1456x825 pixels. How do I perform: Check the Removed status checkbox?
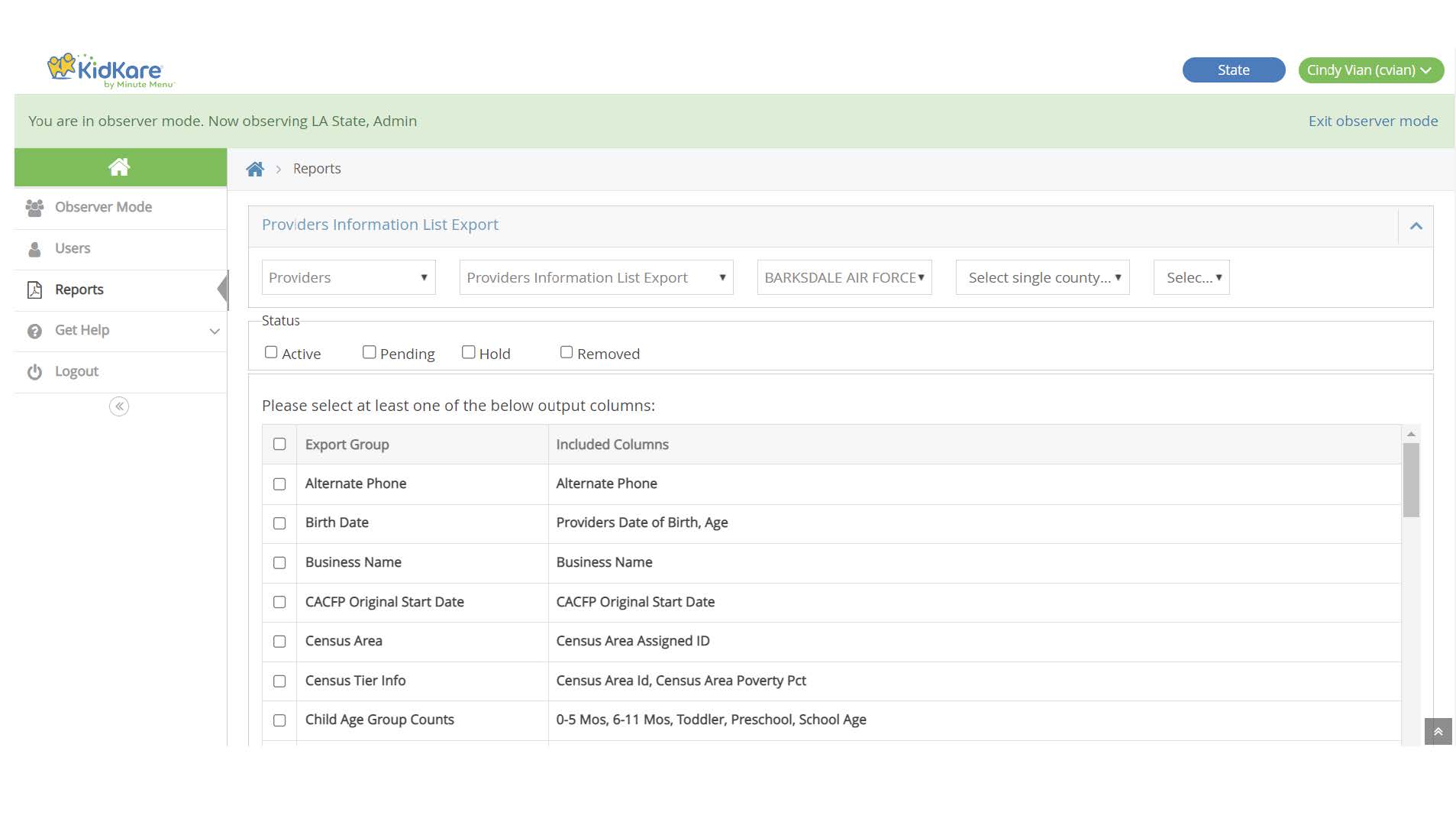click(567, 352)
